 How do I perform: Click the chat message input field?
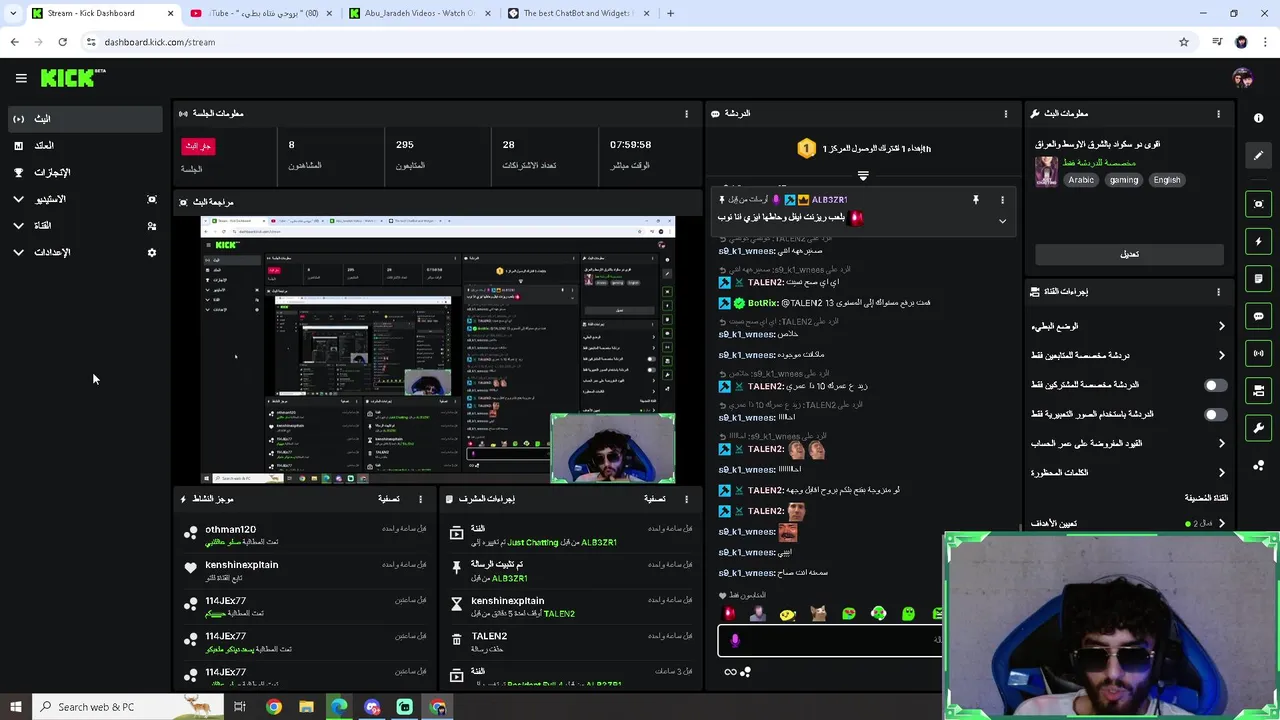point(830,640)
